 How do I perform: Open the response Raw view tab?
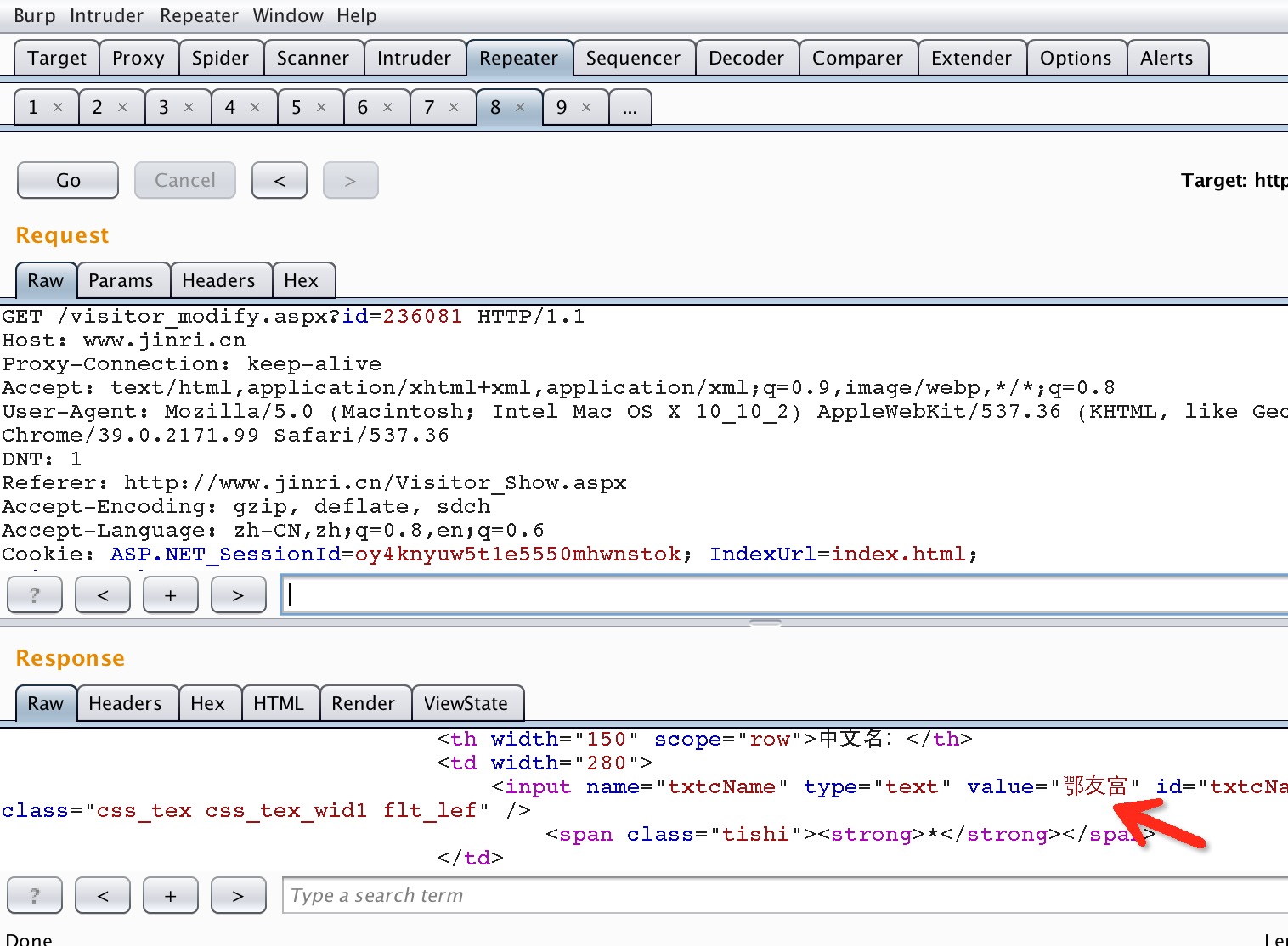tap(46, 703)
